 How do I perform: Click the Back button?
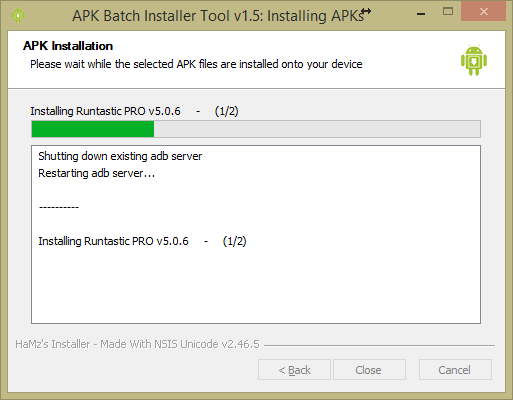click(294, 369)
